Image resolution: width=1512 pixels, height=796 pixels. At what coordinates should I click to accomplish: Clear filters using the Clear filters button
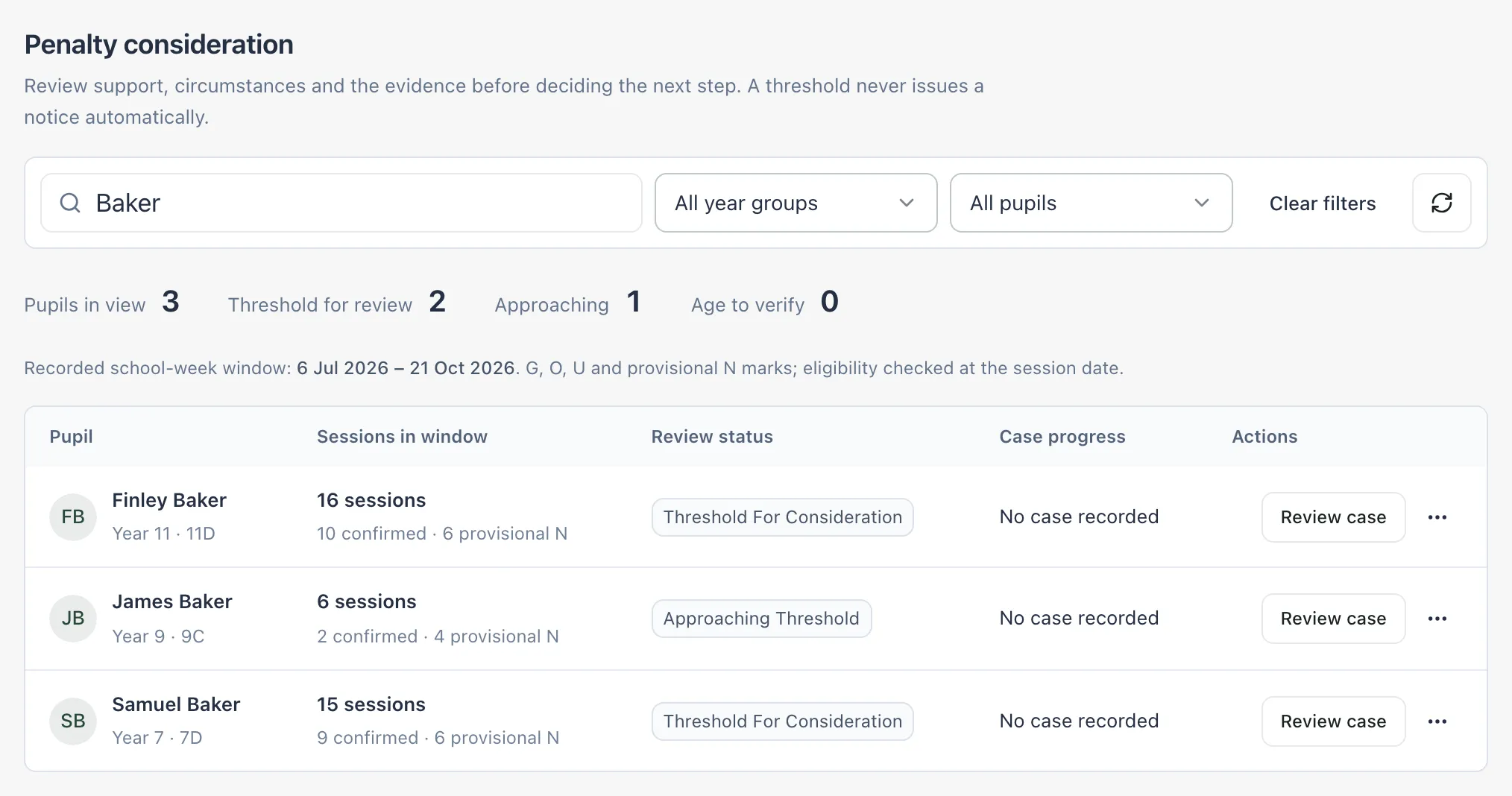click(x=1323, y=203)
